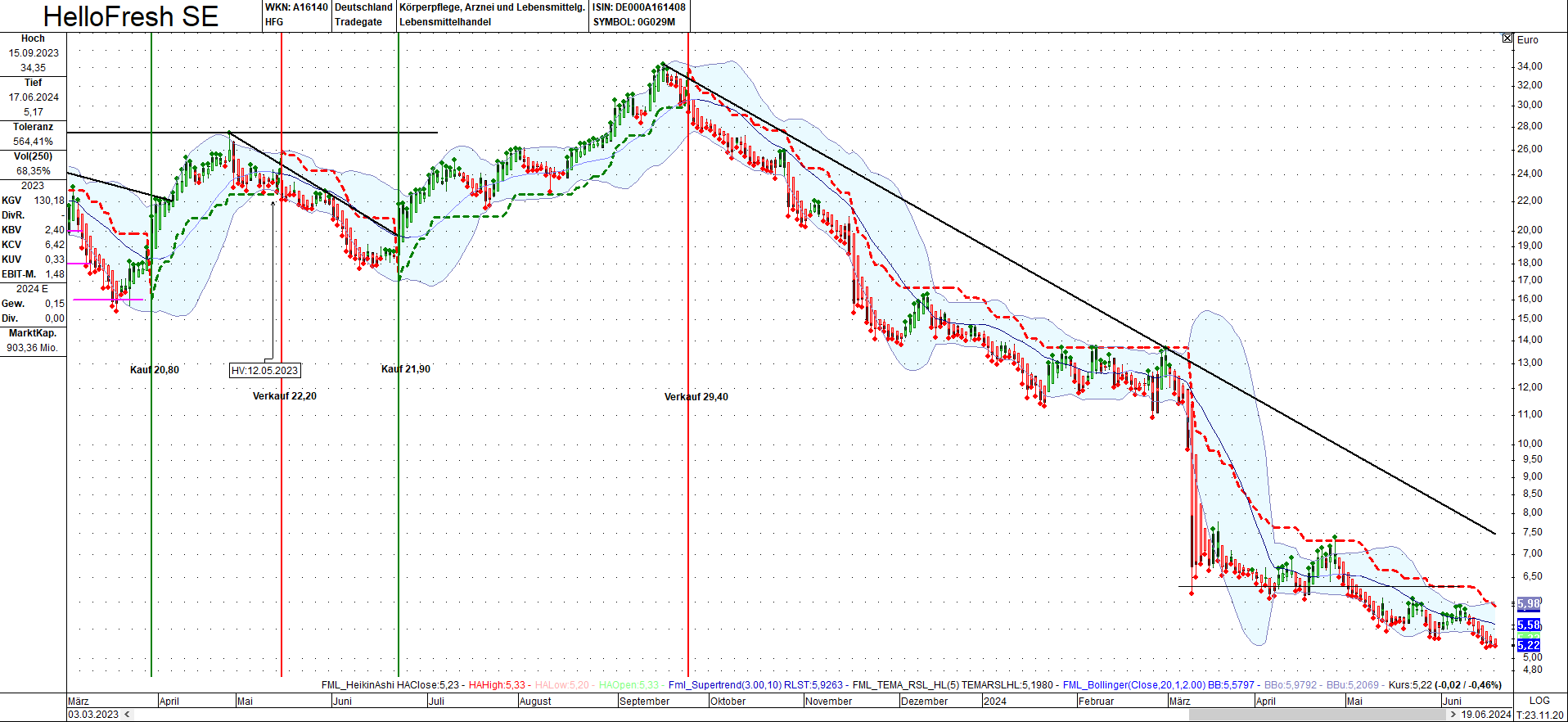The image size is (1568, 722).
Task: Click the volatility value 68,35%
Action: [33, 171]
